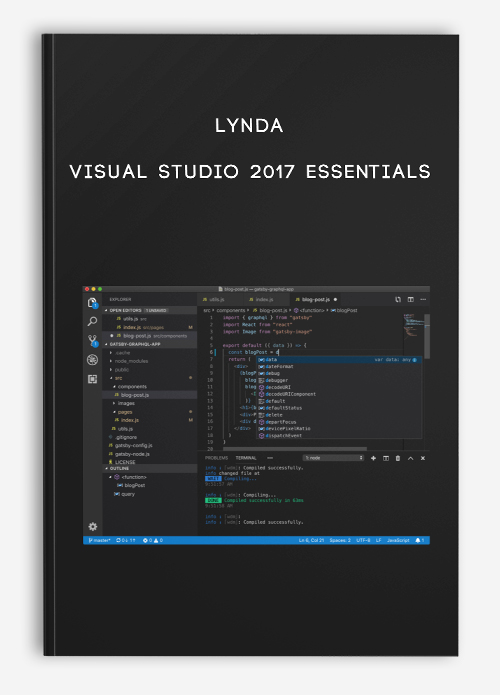
Task: Open the Extensions icon in activity bar
Action: point(92,379)
